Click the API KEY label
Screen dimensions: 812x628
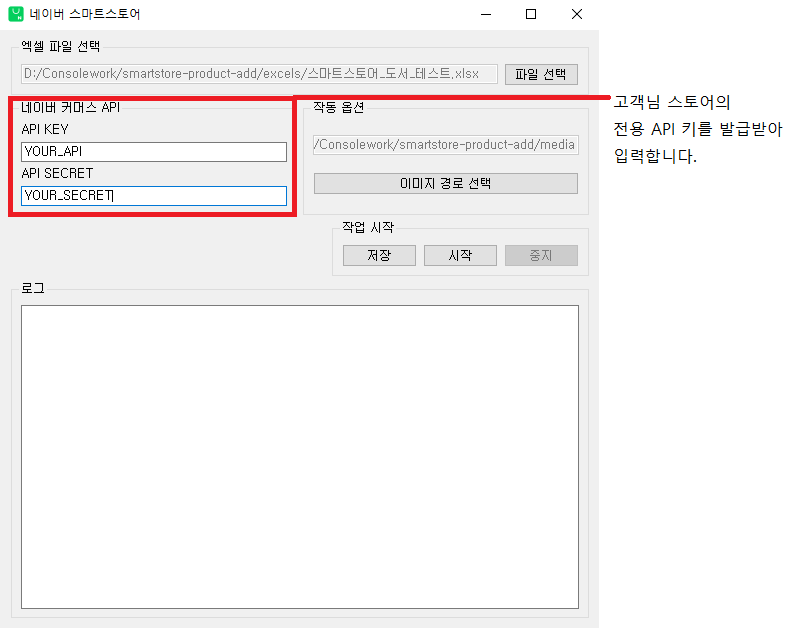coord(45,129)
